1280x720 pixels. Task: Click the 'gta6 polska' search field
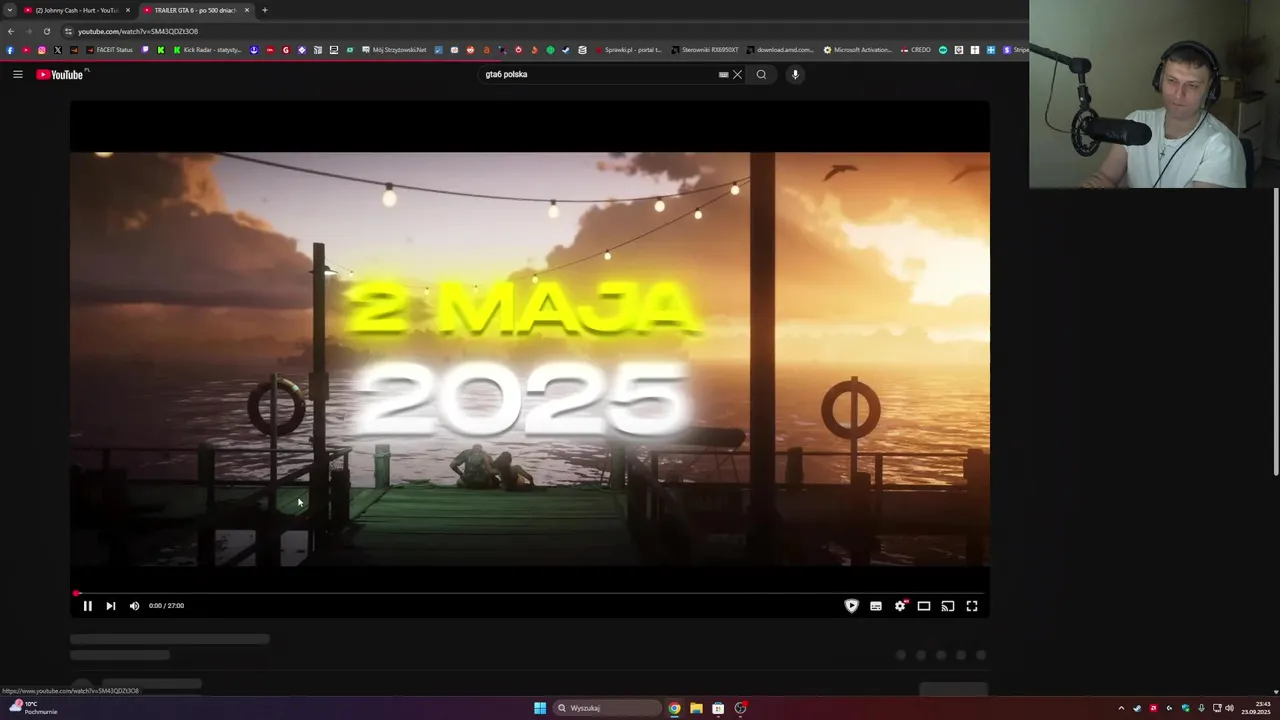point(598,74)
